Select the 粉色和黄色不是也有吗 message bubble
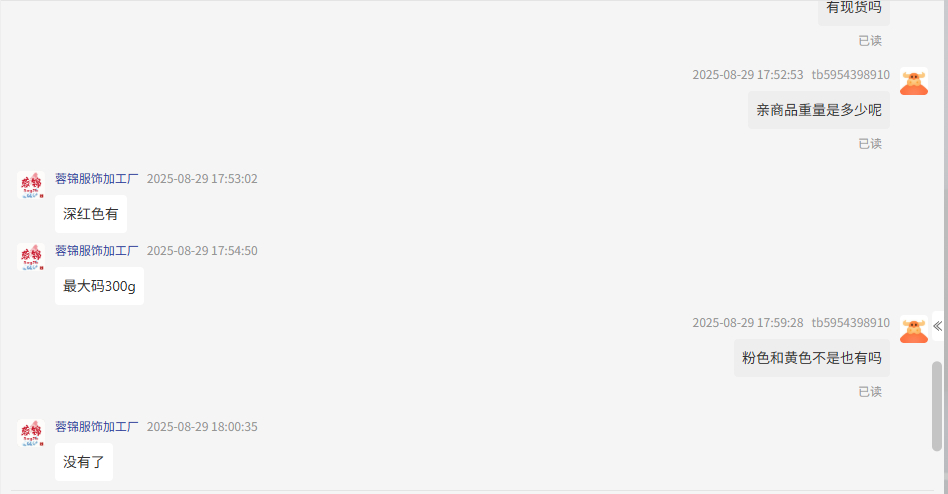948x494 pixels. pos(812,358)
